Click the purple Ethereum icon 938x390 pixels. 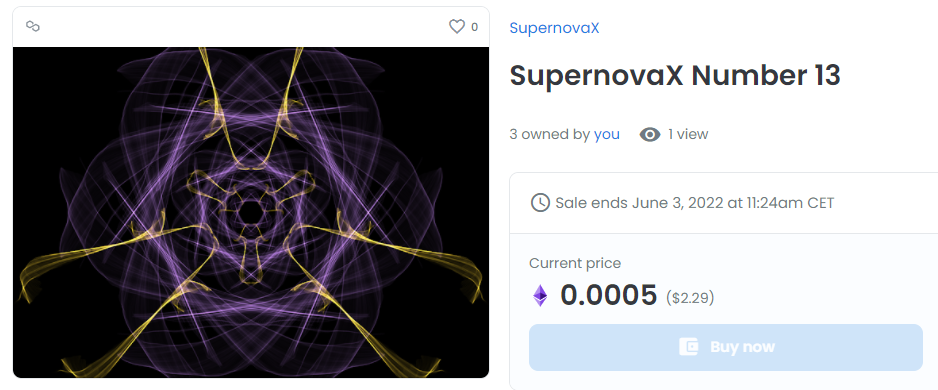(540, 295)
